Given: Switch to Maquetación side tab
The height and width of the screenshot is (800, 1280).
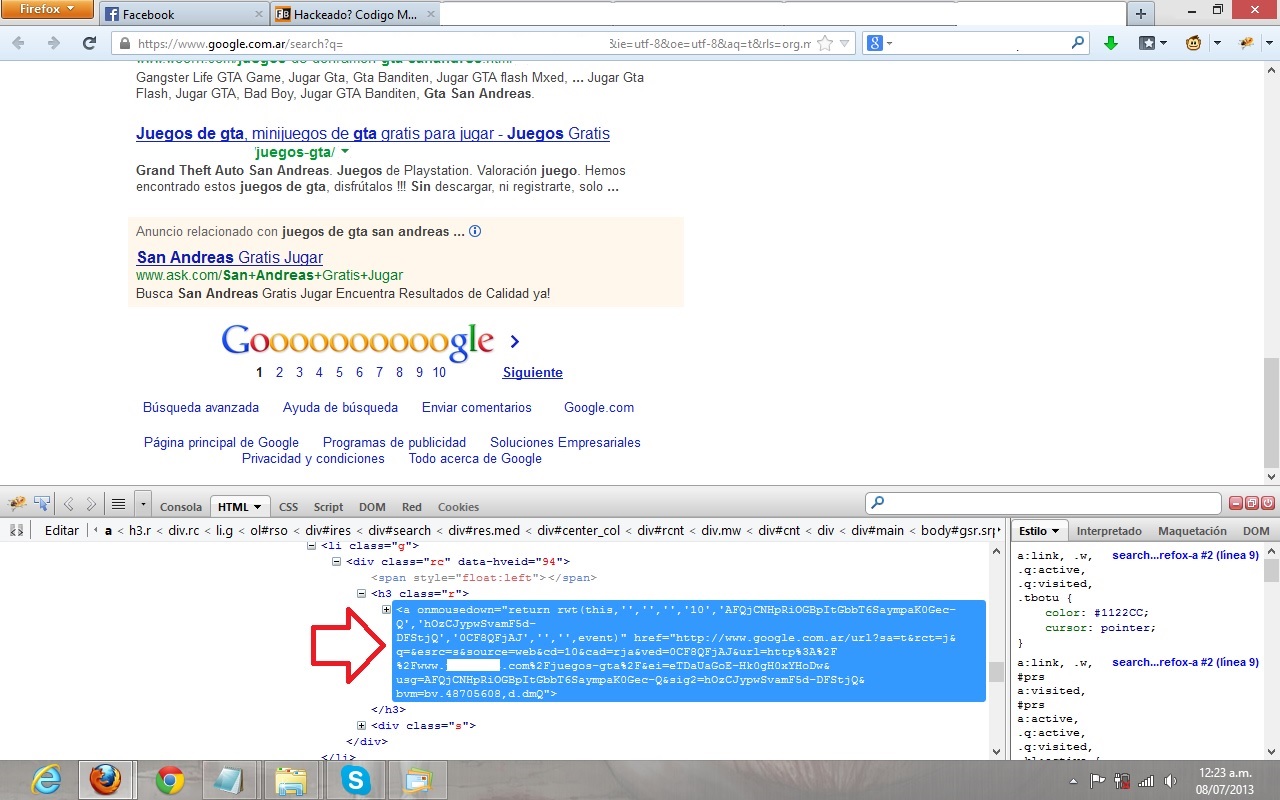Looking at the screenshot, I should [x=1192, y=531].
